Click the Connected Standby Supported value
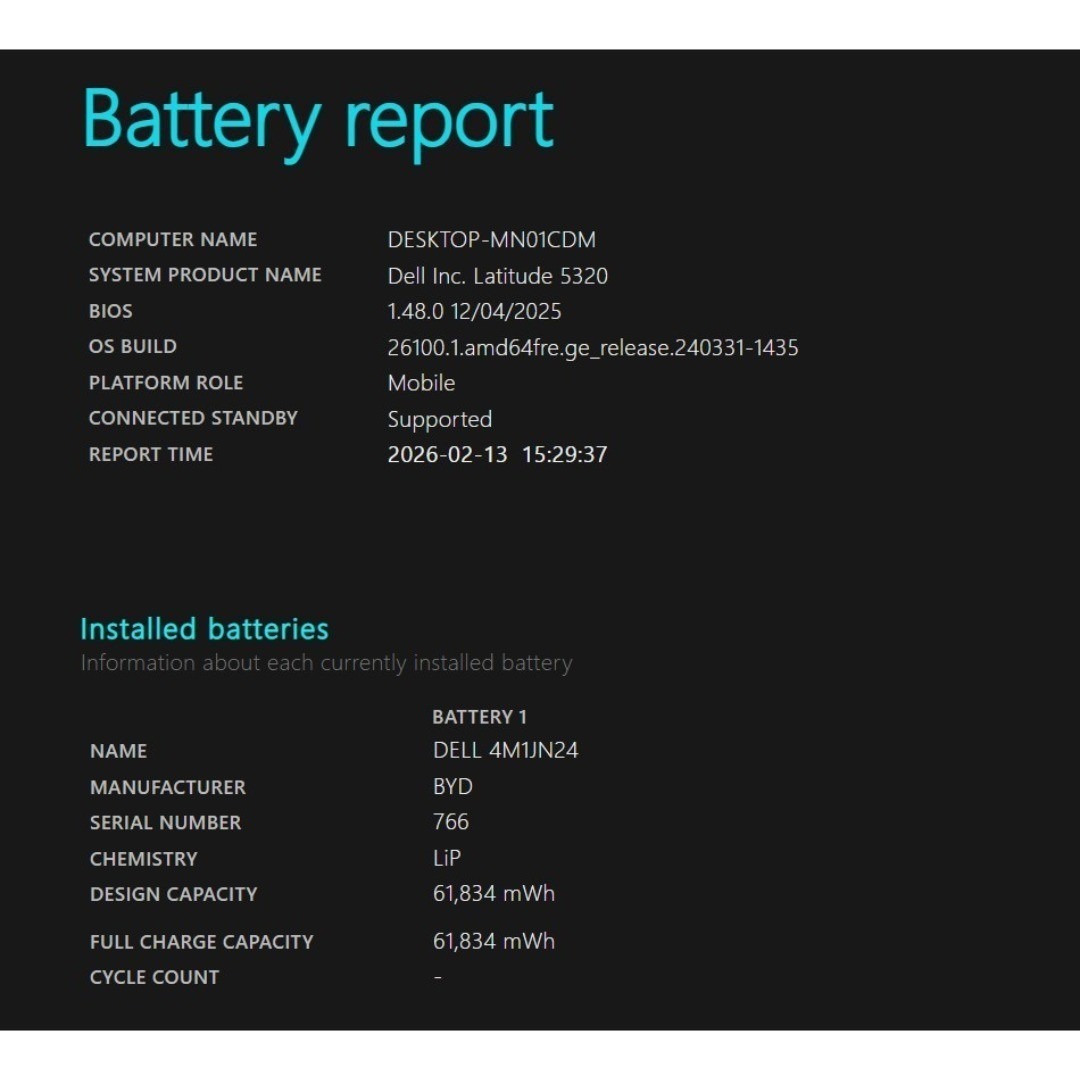This screenshot has height=1080, width=1080. tap(439, 419)
